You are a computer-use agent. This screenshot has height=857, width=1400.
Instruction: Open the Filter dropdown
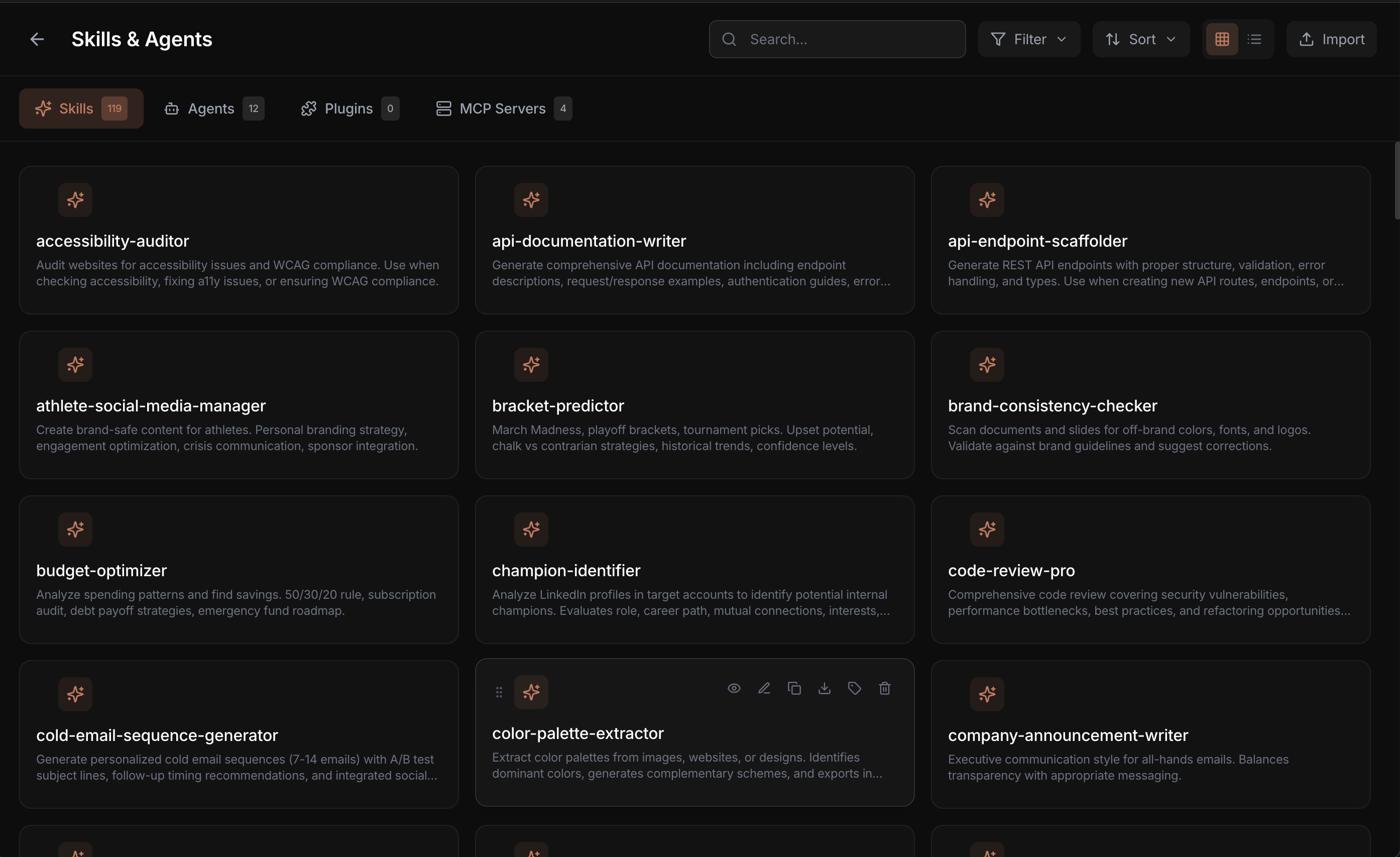point(1028,39)
